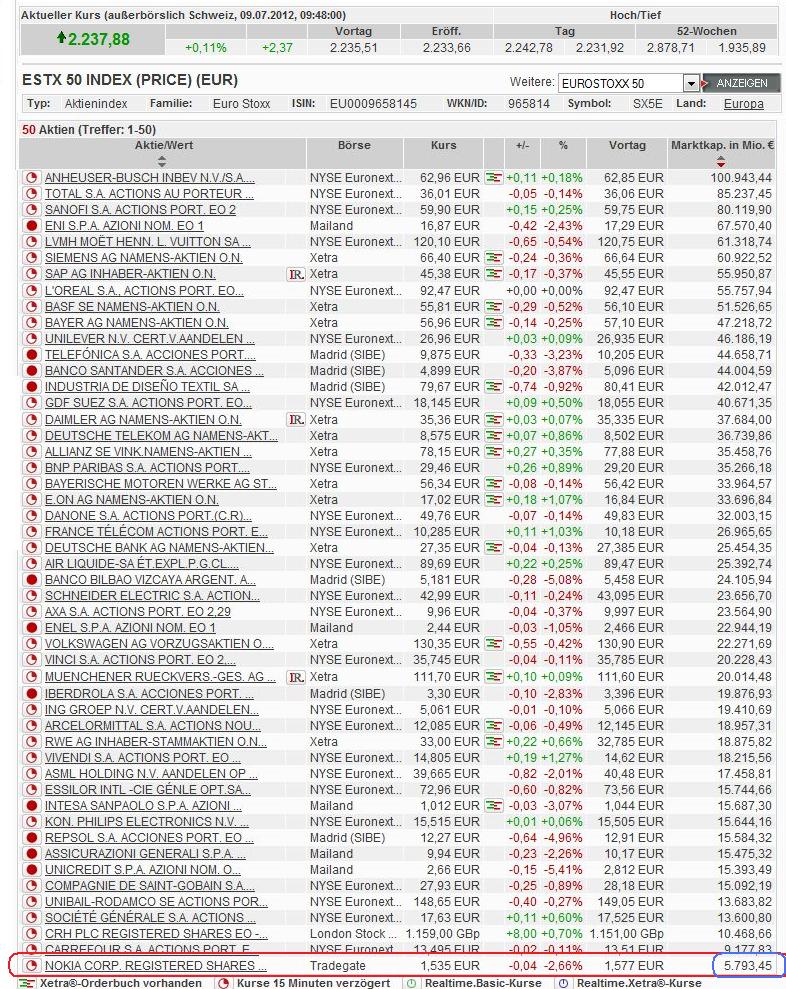Click the Kurs column header
This screenshot has height=989, width=786.
[x=443, y=145]
